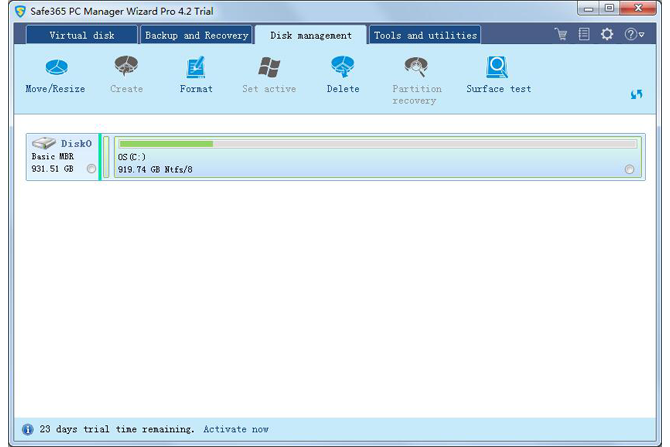
Task: Open the shopping cart purchase icon
Action: (x=561, y=34)
